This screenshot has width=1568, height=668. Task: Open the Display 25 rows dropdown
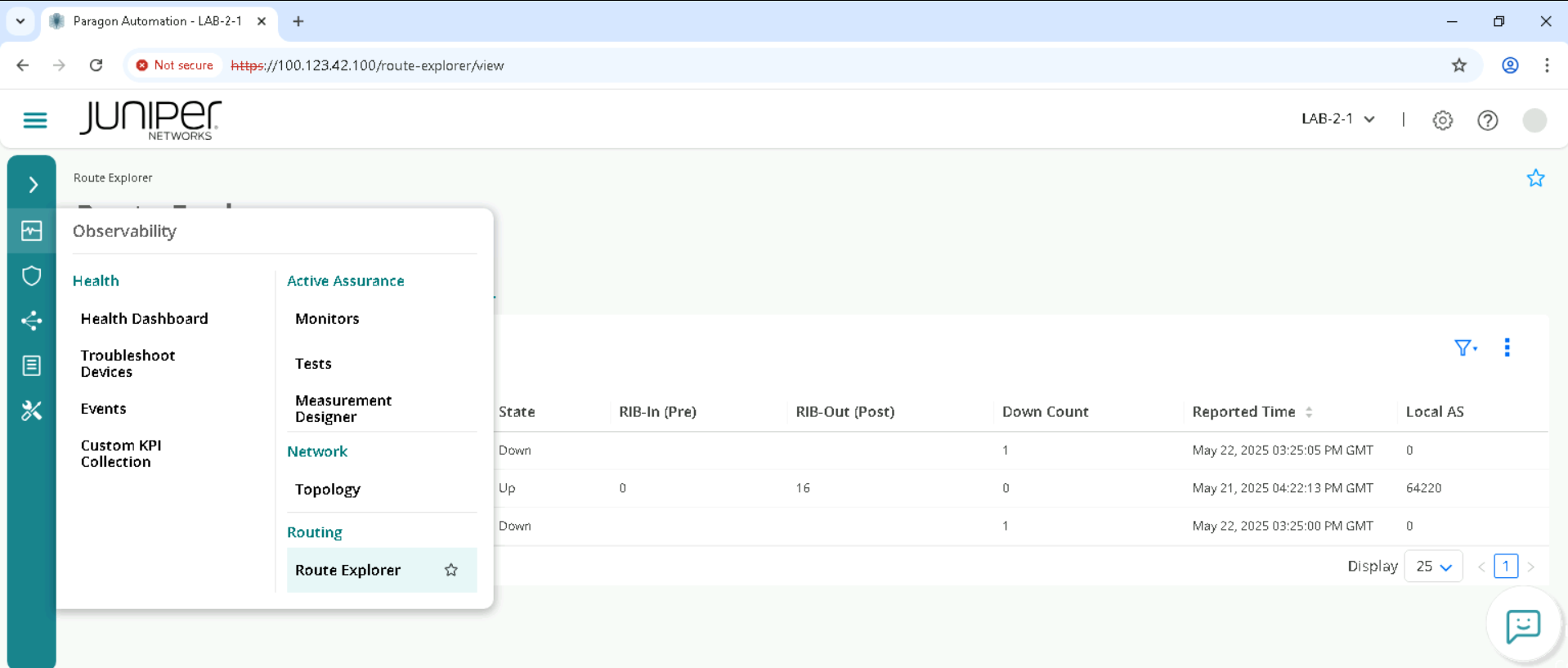pyautogui.click(x=1433, y=567)
